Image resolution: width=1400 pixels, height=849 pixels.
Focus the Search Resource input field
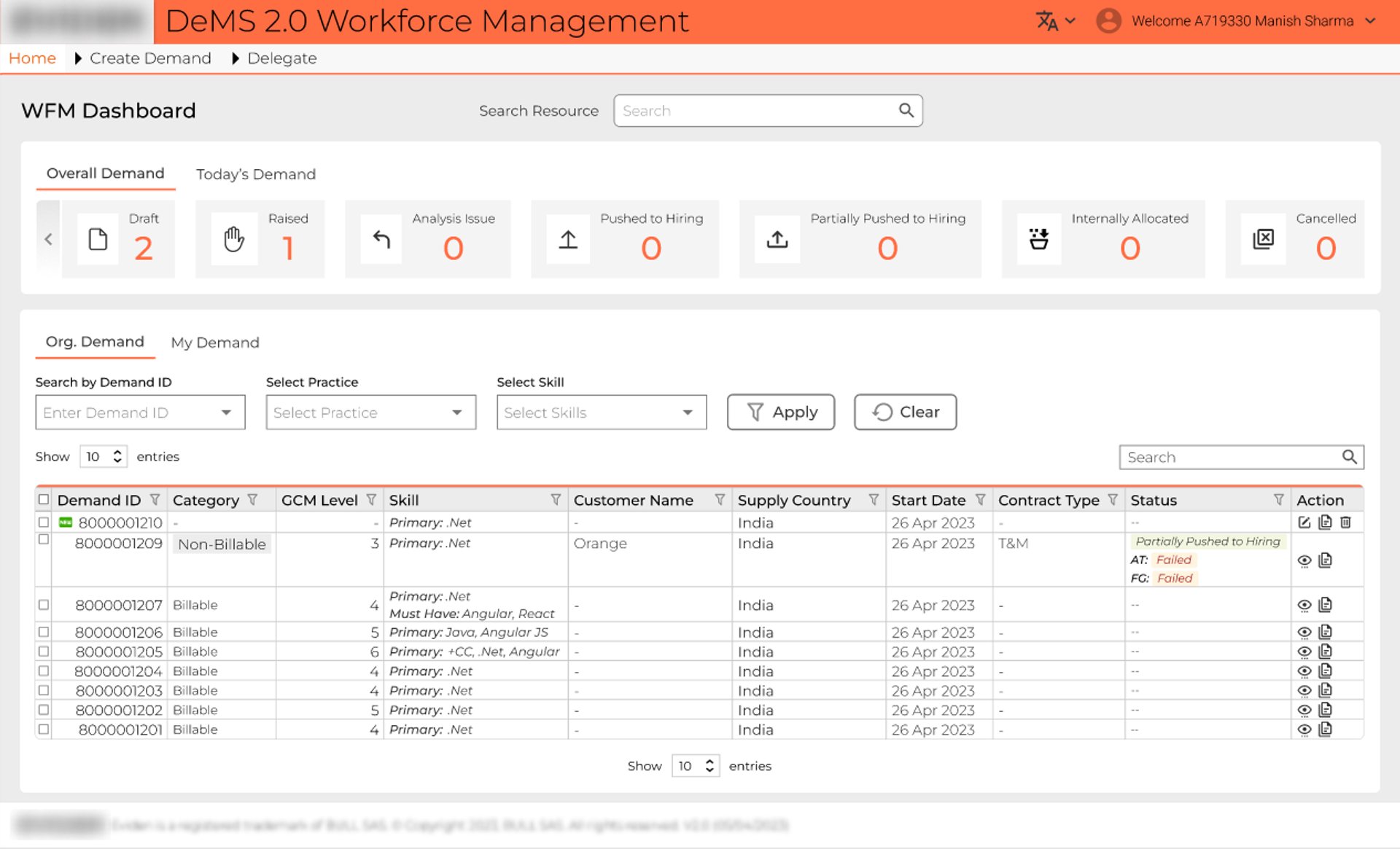[x=768, y=111]
